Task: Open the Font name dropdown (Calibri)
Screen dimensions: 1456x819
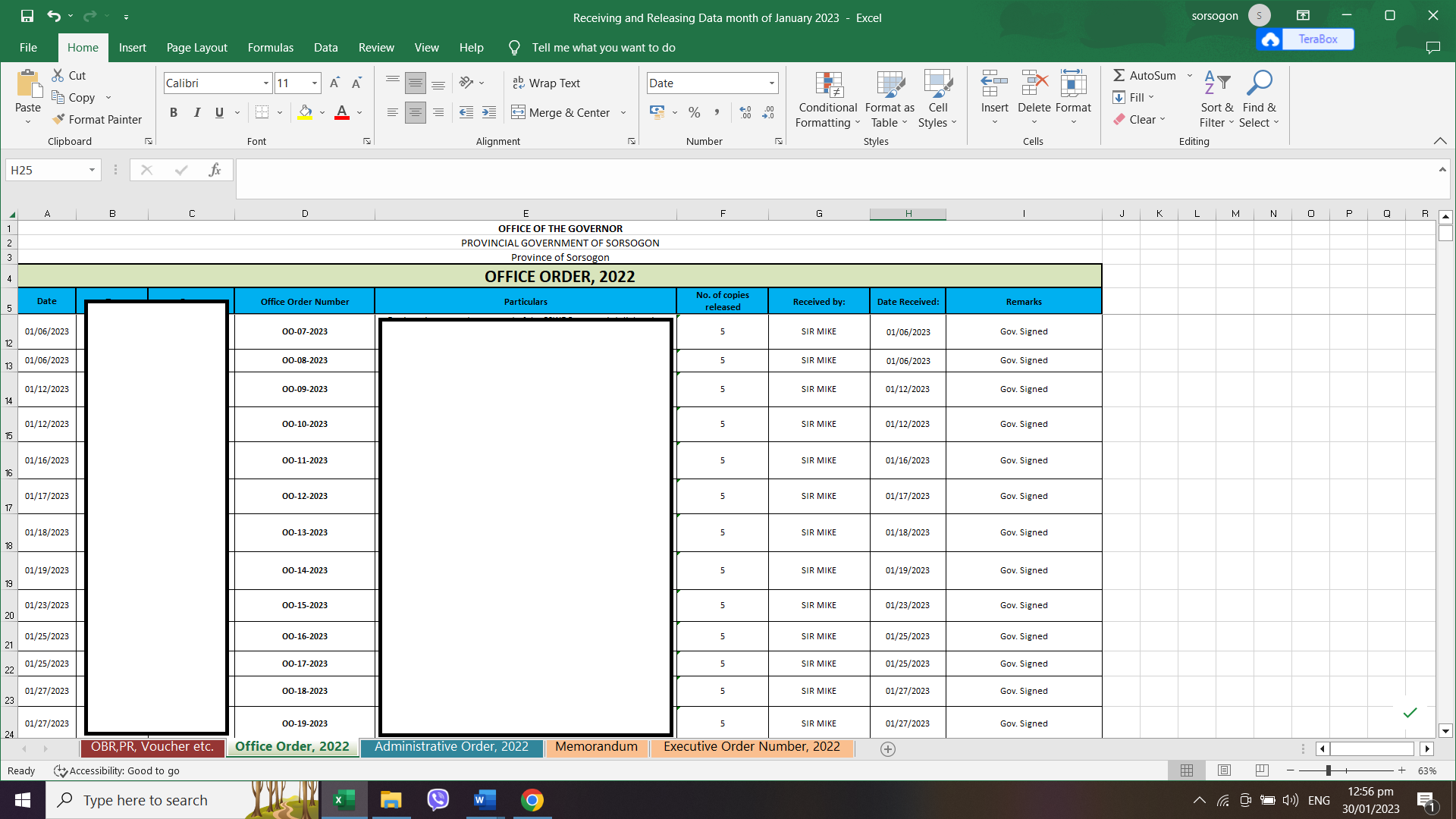Action: pyautogui.click(x=266, y=83)
